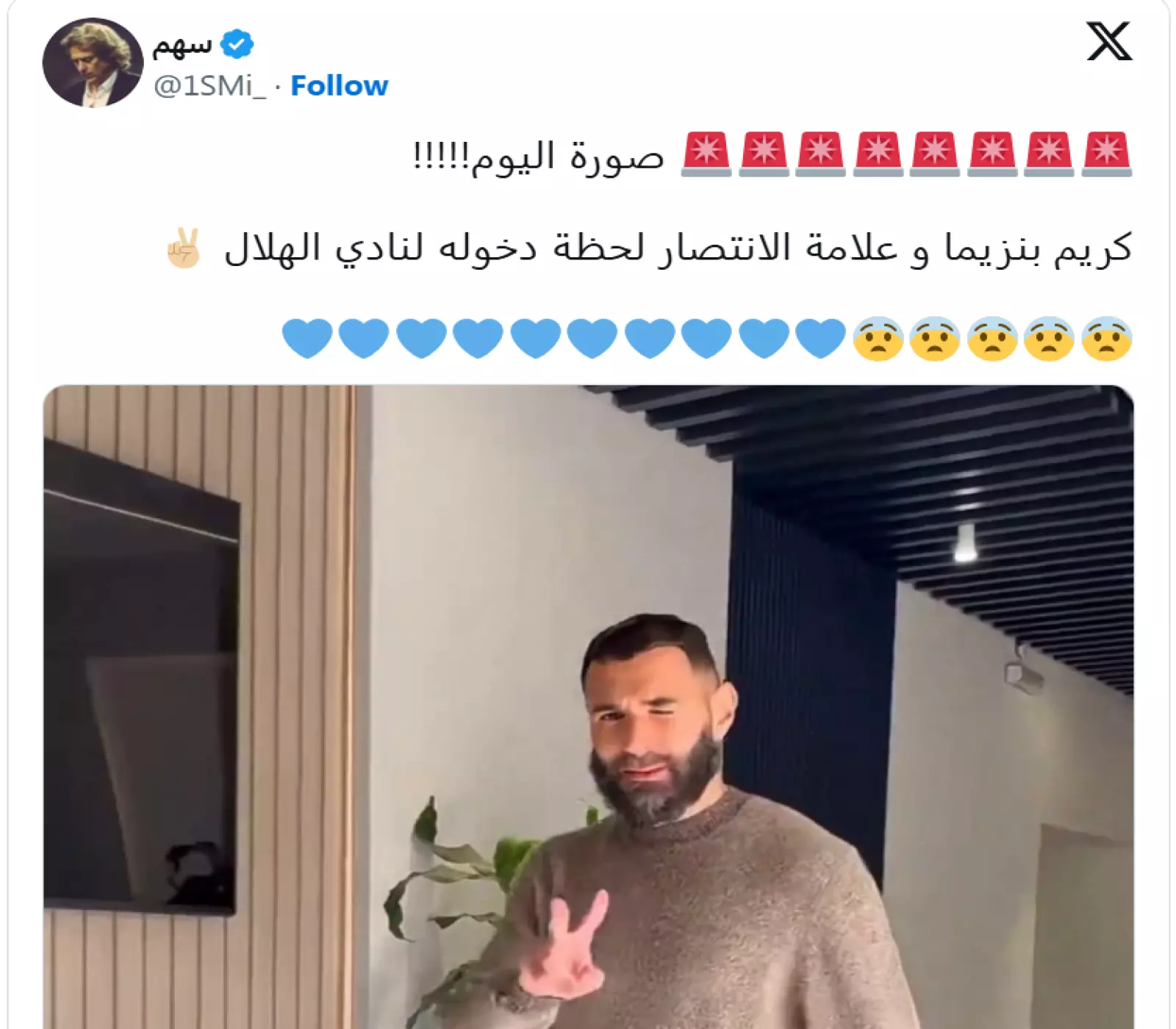
Task: Open the author's profile avatar
Action: 93,62
